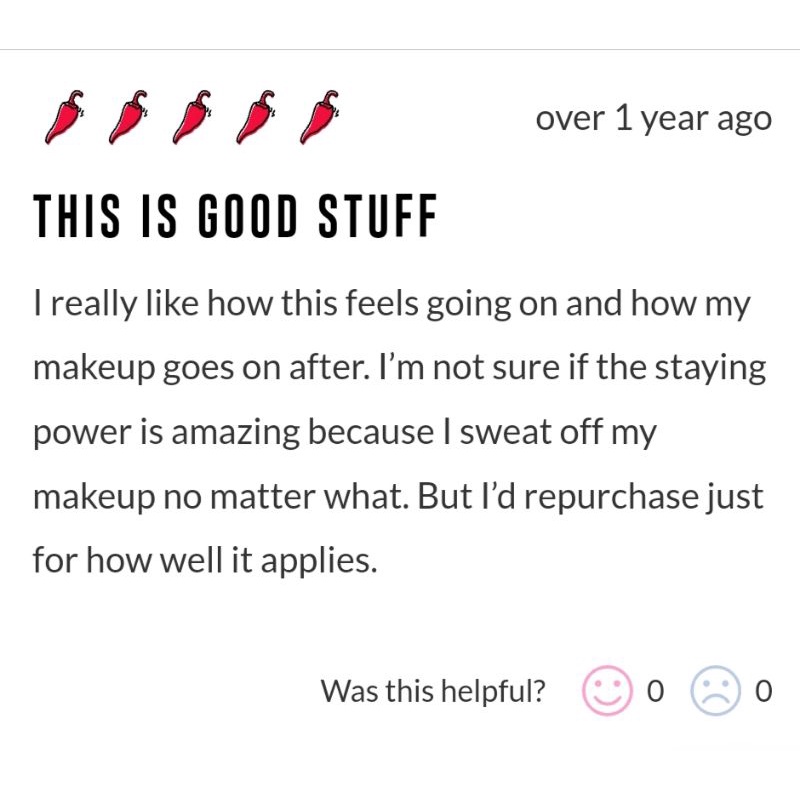Click the 'over 1 year ago' timestamp
This screenshot has width=800, height=800.
pos(654,120)
